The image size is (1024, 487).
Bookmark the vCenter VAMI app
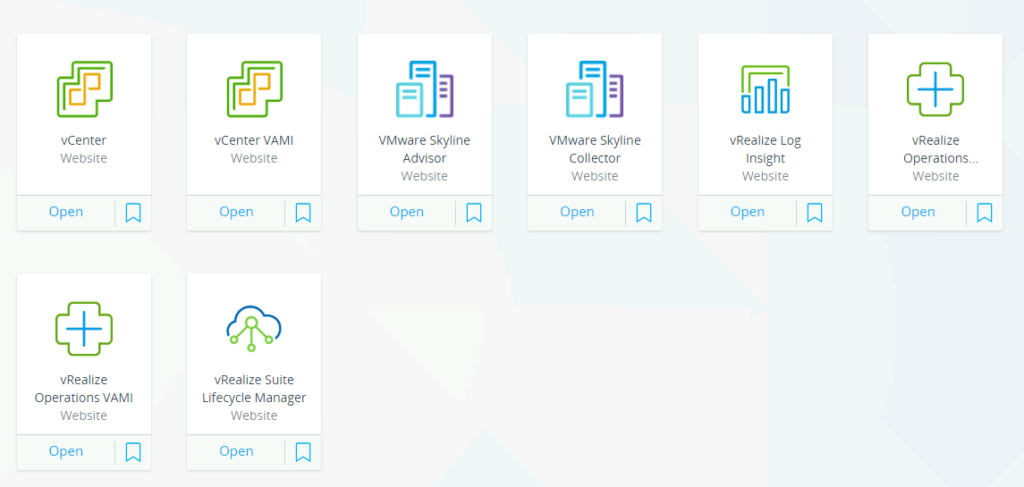pyautogui.click(x=303, y=213)
